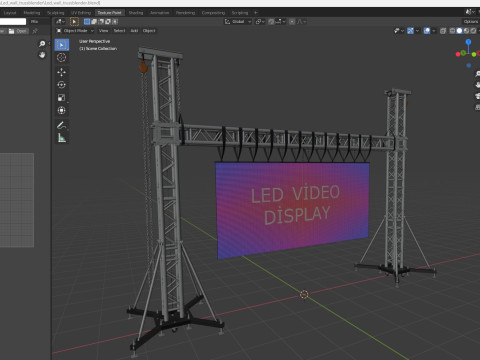The width and height of the screenshot is (480, 360).
Task: Add a workspace with the plus button
Action: click(256, 13)
